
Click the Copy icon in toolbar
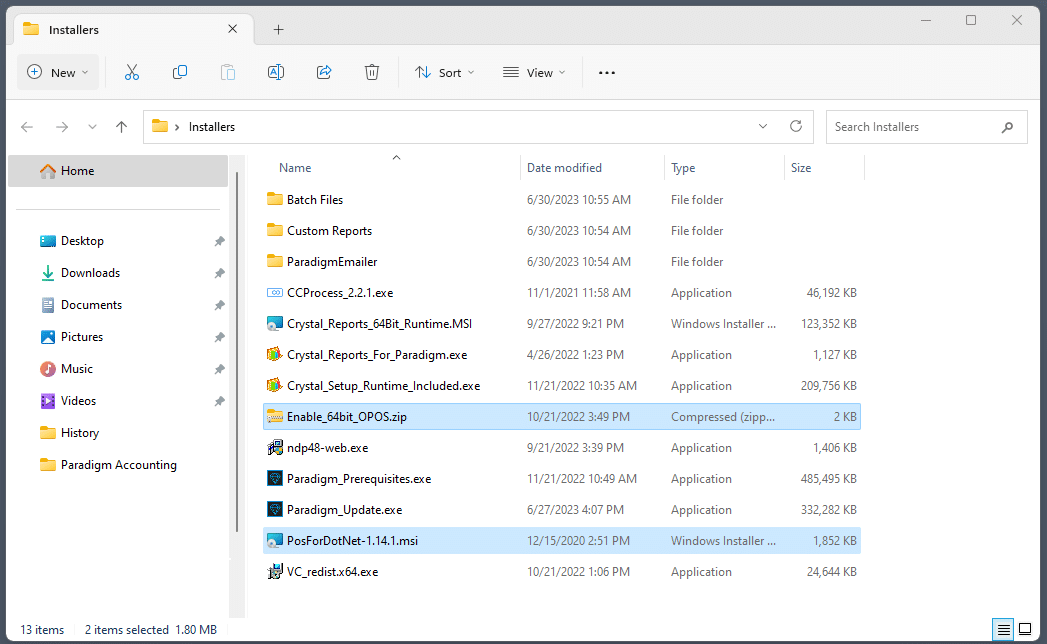180,72
